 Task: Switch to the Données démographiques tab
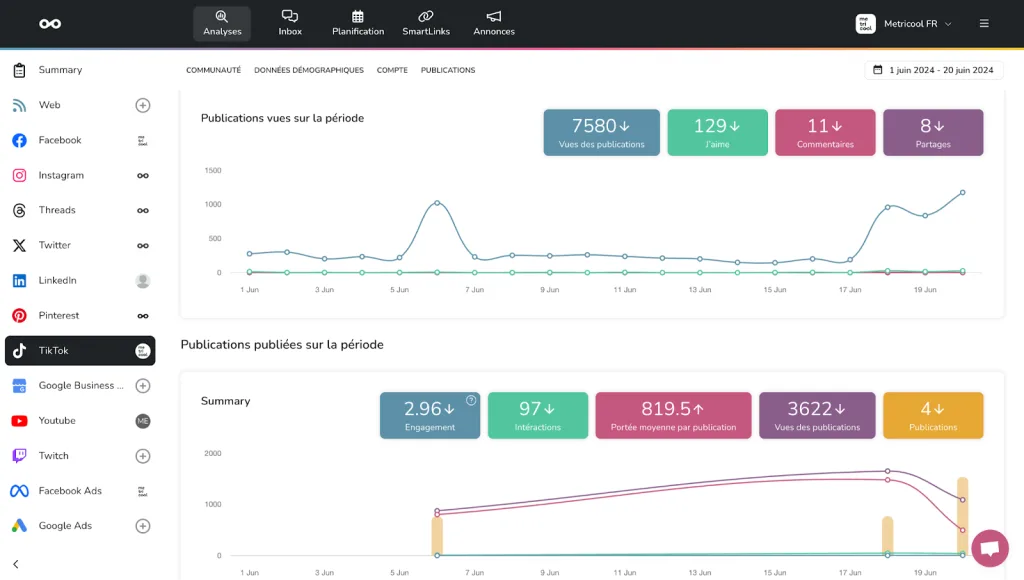click(x=309, y=70)
